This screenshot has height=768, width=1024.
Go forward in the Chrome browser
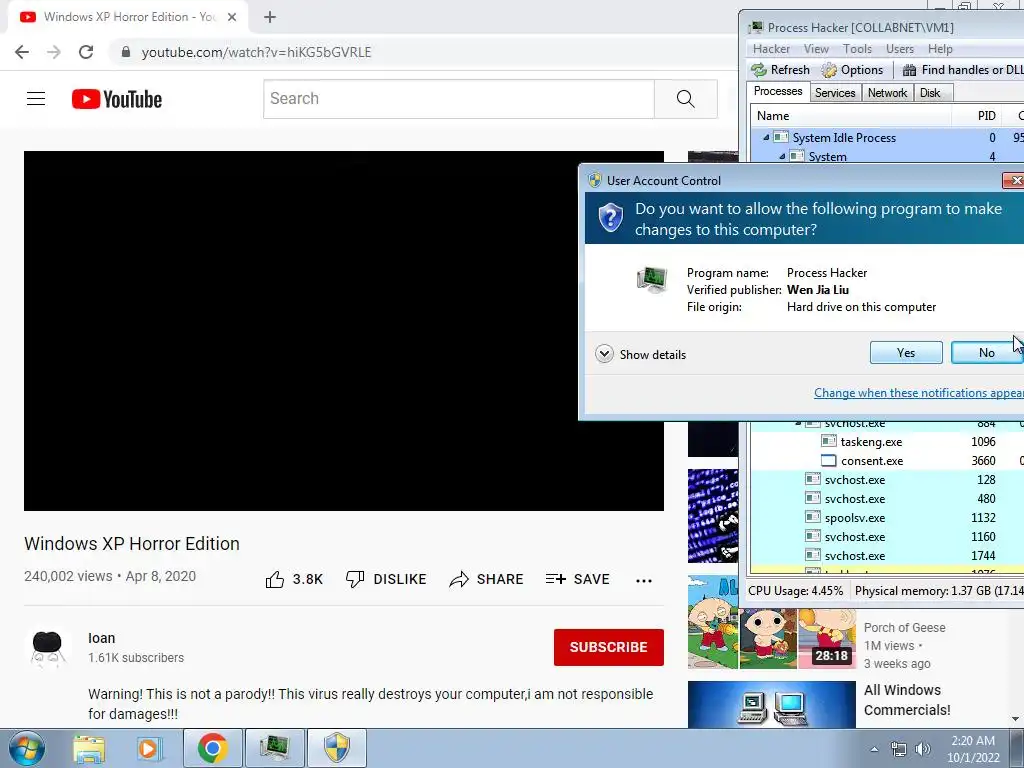pyautogui.click(x=54, y=52)
